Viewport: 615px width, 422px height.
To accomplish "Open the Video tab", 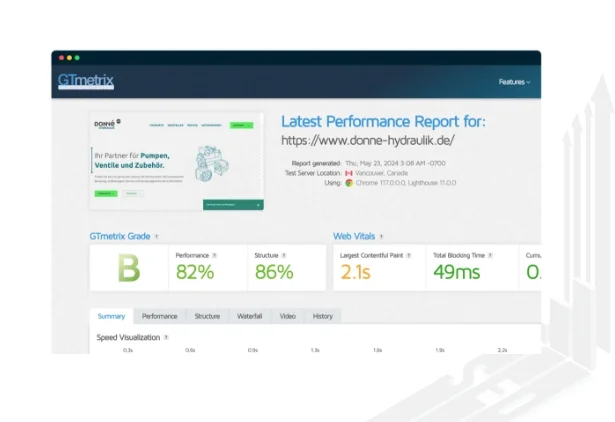I will click(x=287, y=316).
